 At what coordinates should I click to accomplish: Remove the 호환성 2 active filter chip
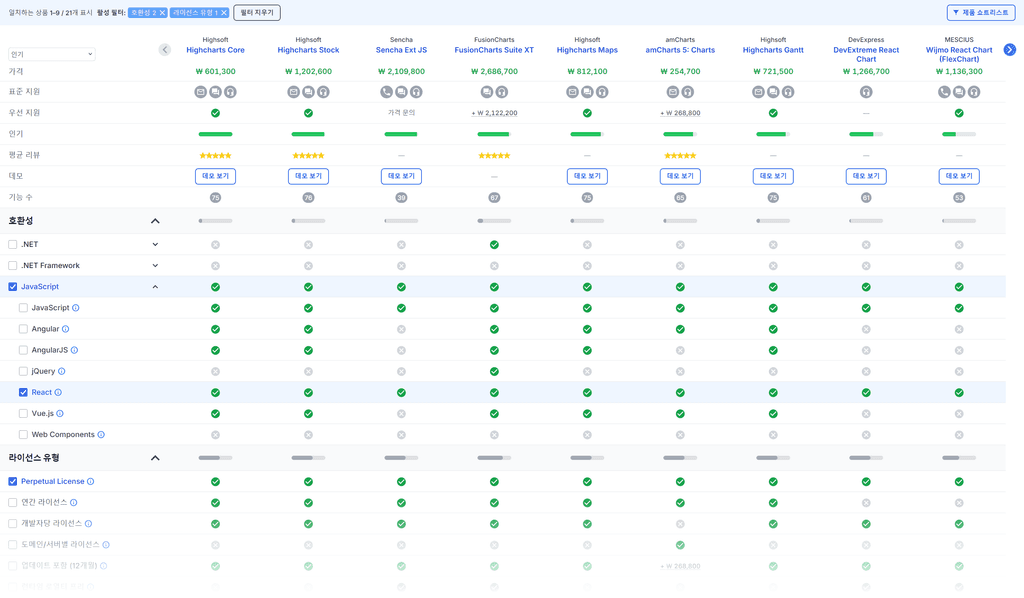[x=163, y=12]
